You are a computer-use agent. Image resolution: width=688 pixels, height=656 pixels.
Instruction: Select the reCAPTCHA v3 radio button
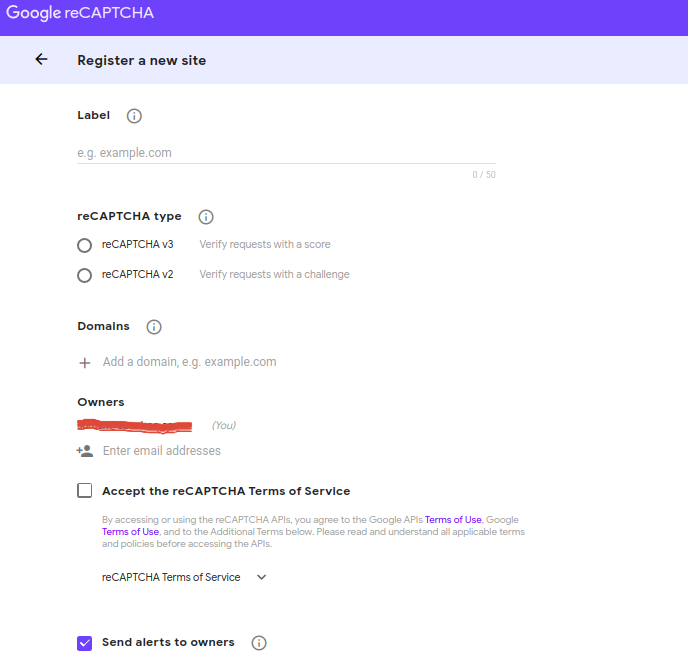point(85,245)
